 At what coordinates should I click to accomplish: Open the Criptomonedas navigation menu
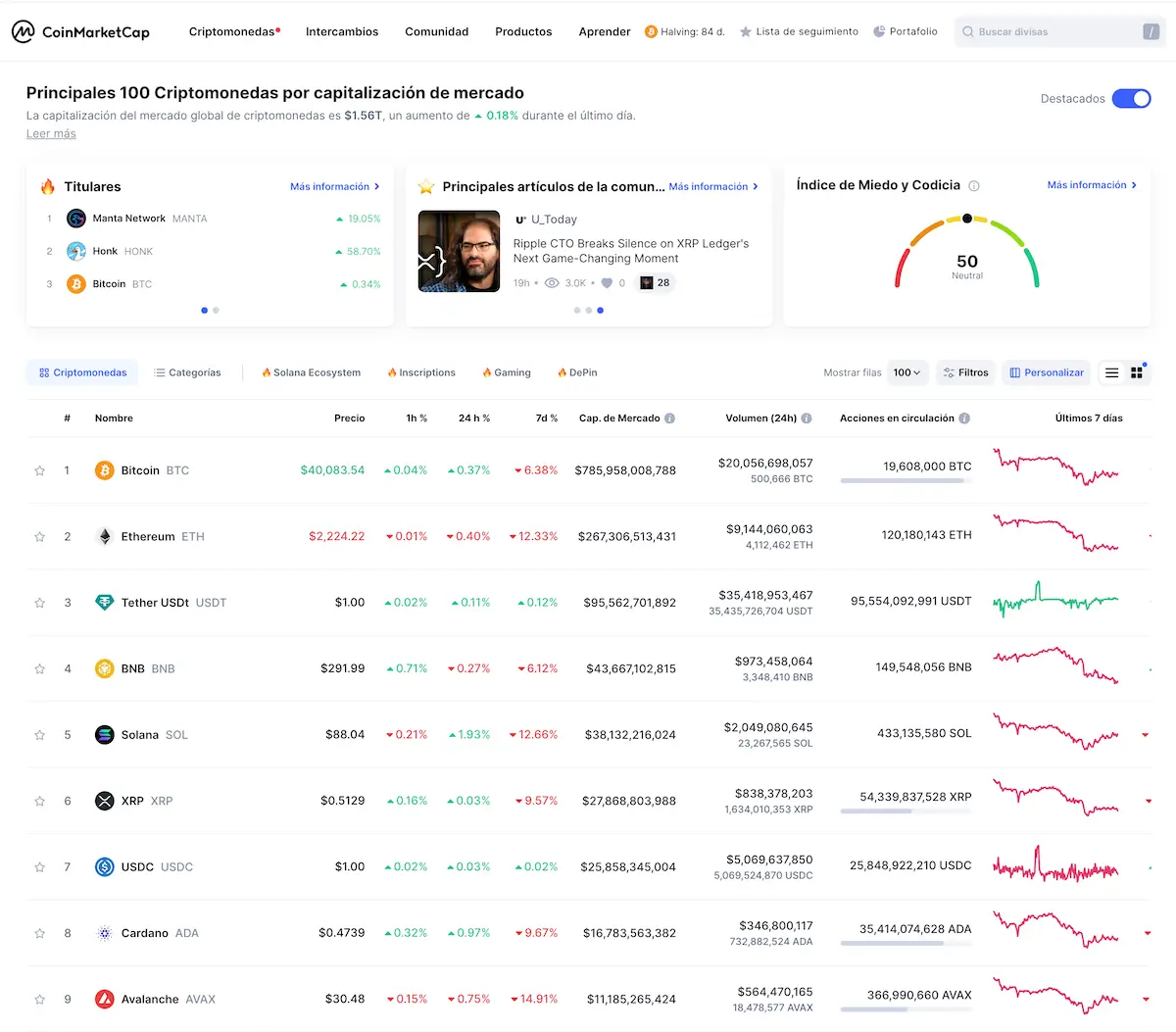(x=232, y=31)
